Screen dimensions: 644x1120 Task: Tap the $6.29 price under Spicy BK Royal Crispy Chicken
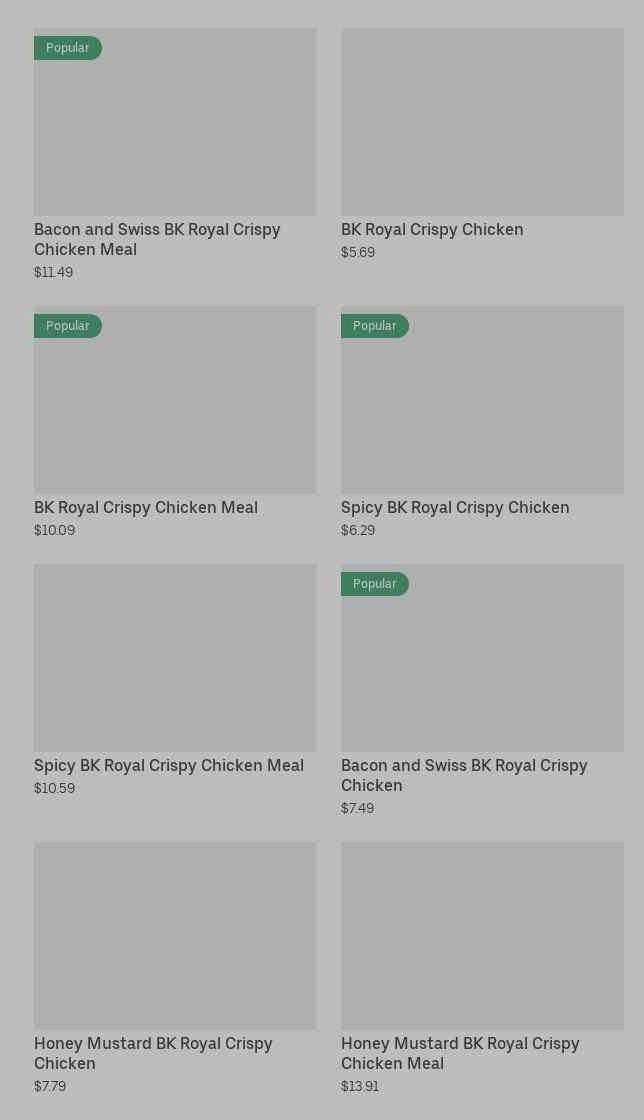click(x=358, y=530)
